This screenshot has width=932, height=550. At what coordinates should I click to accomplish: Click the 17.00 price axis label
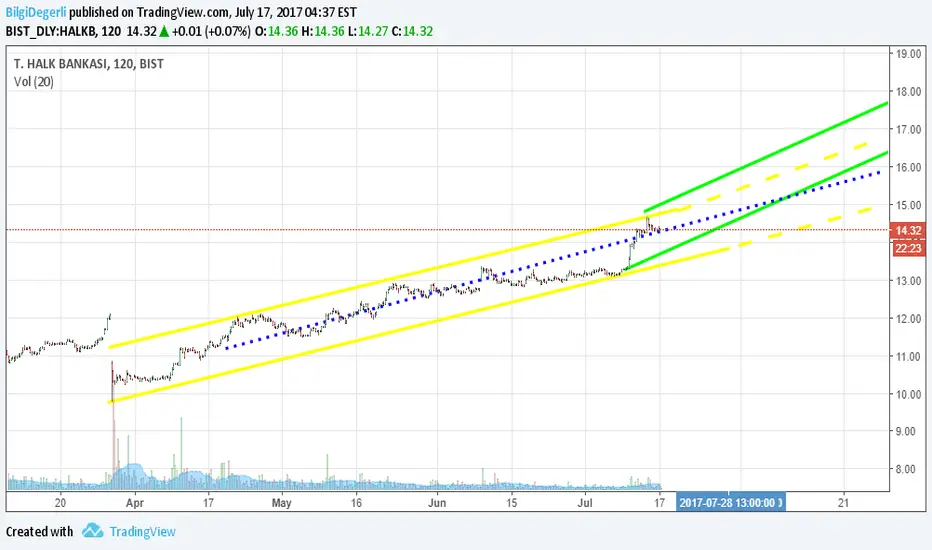(x=908, y=129)
